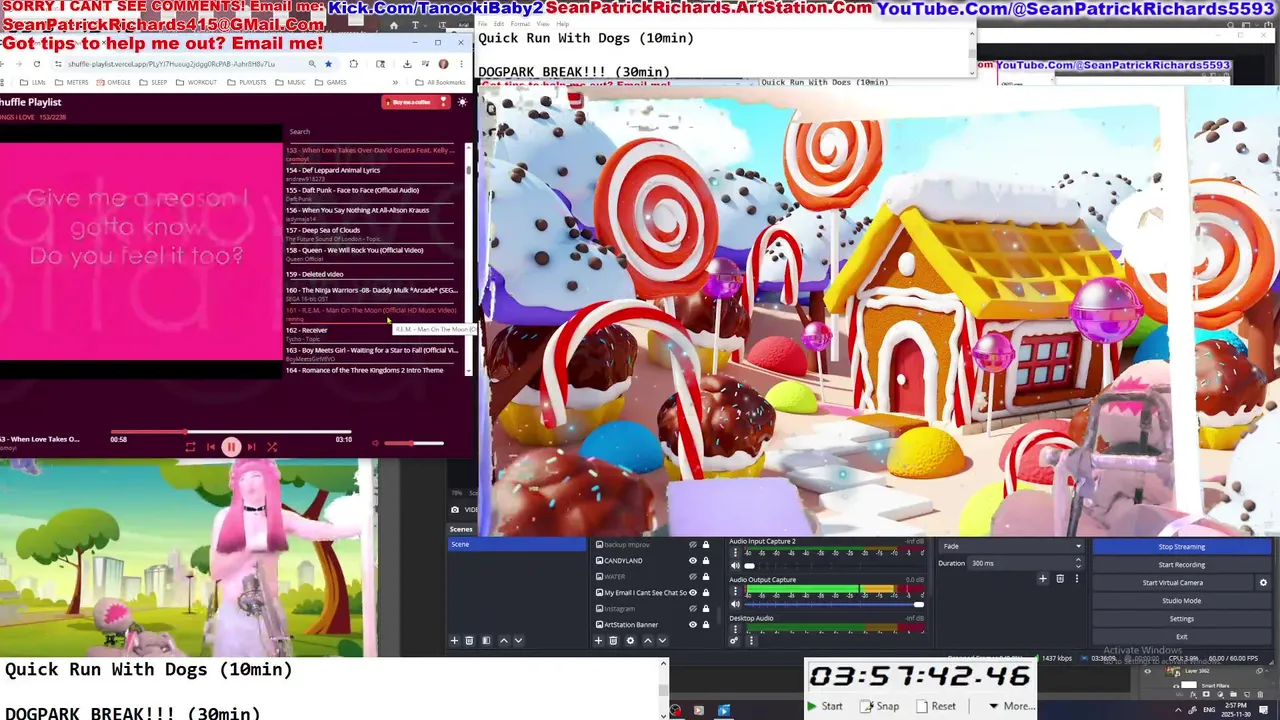Image resolution: width=1280 pixels, height=720 pixels.
Task: Open virtual camera settings gear
Action: click(x=1263, y=582)
